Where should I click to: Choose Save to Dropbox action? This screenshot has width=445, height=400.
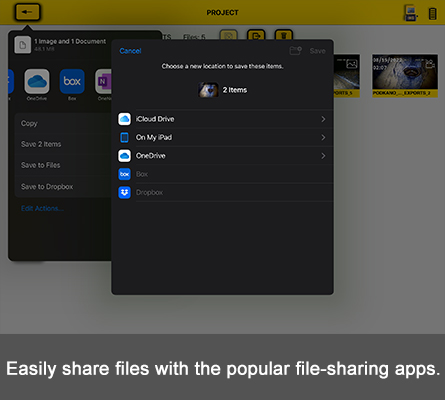(x=63, y=187)
